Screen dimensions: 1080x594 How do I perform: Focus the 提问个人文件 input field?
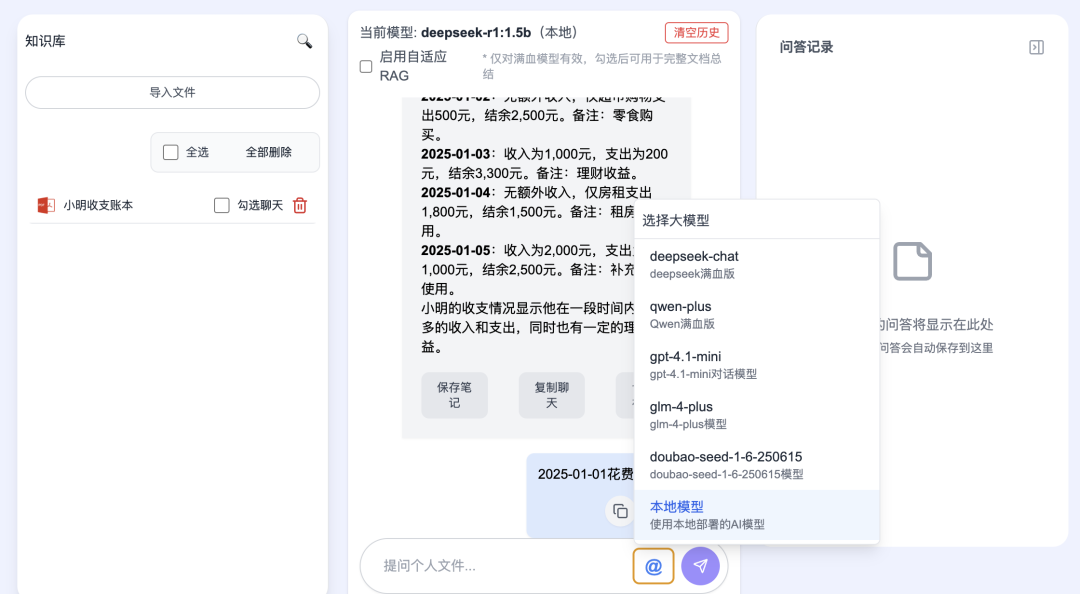coord(503,566)
